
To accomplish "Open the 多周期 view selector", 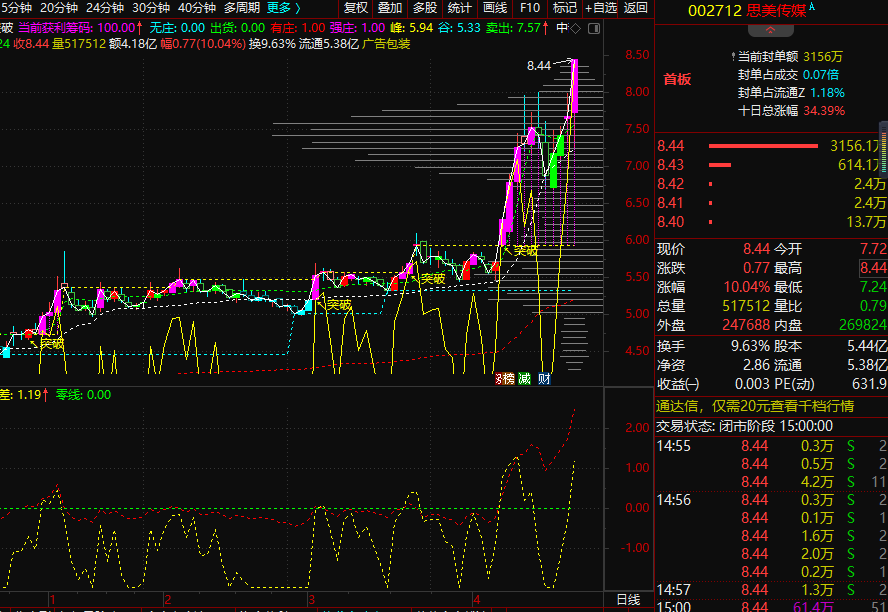I will coord(241,8).
